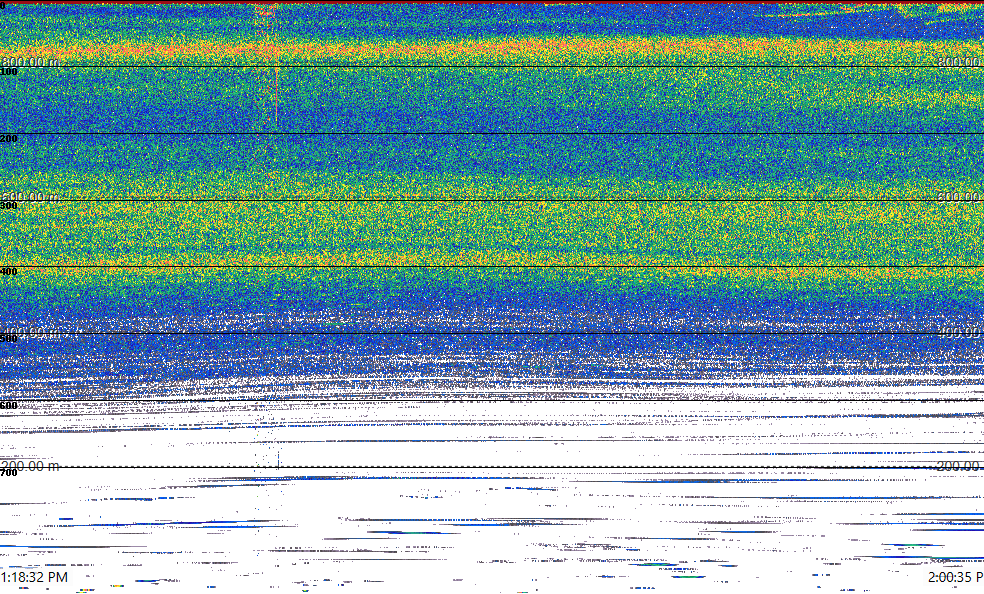Viewport: 984px width, 594px height.
Task: Click the "400" depth grid label
Action: point(9,272)
